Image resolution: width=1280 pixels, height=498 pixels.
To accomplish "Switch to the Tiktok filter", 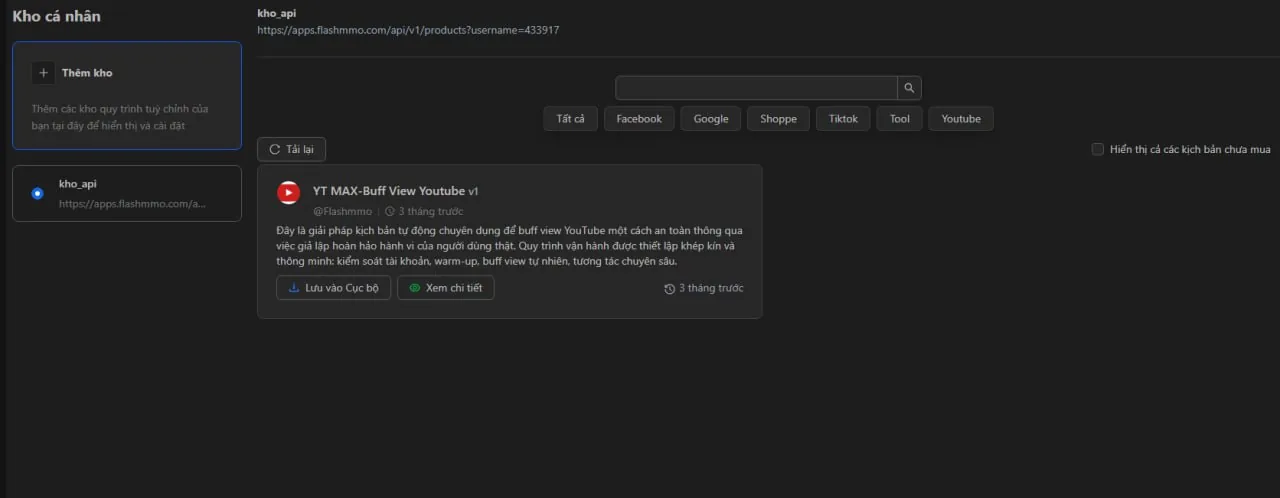I will click(x=843, y=119).
